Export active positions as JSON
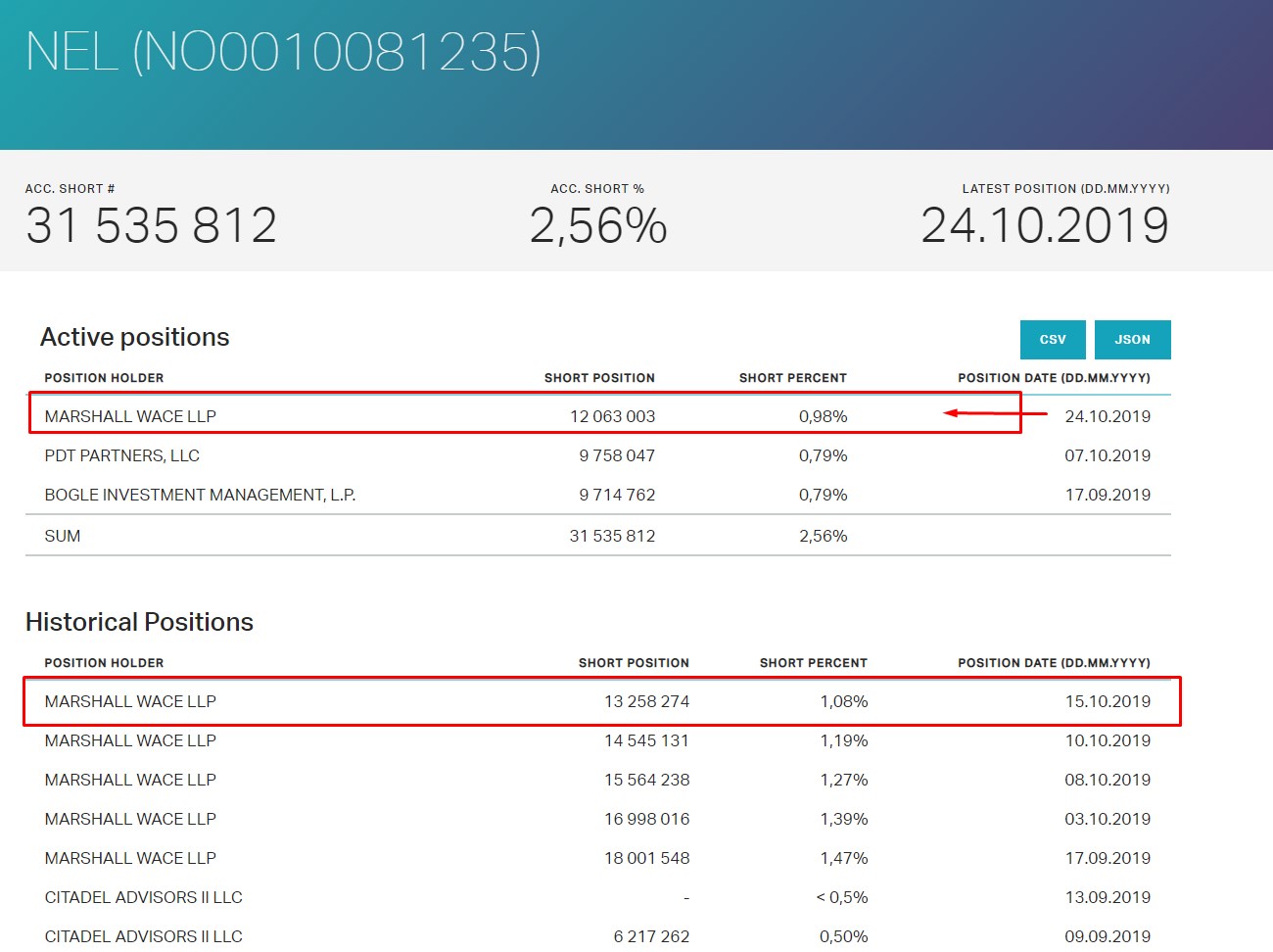The height and width of the screenshot is (952, 1273). tap(1132, 340)
